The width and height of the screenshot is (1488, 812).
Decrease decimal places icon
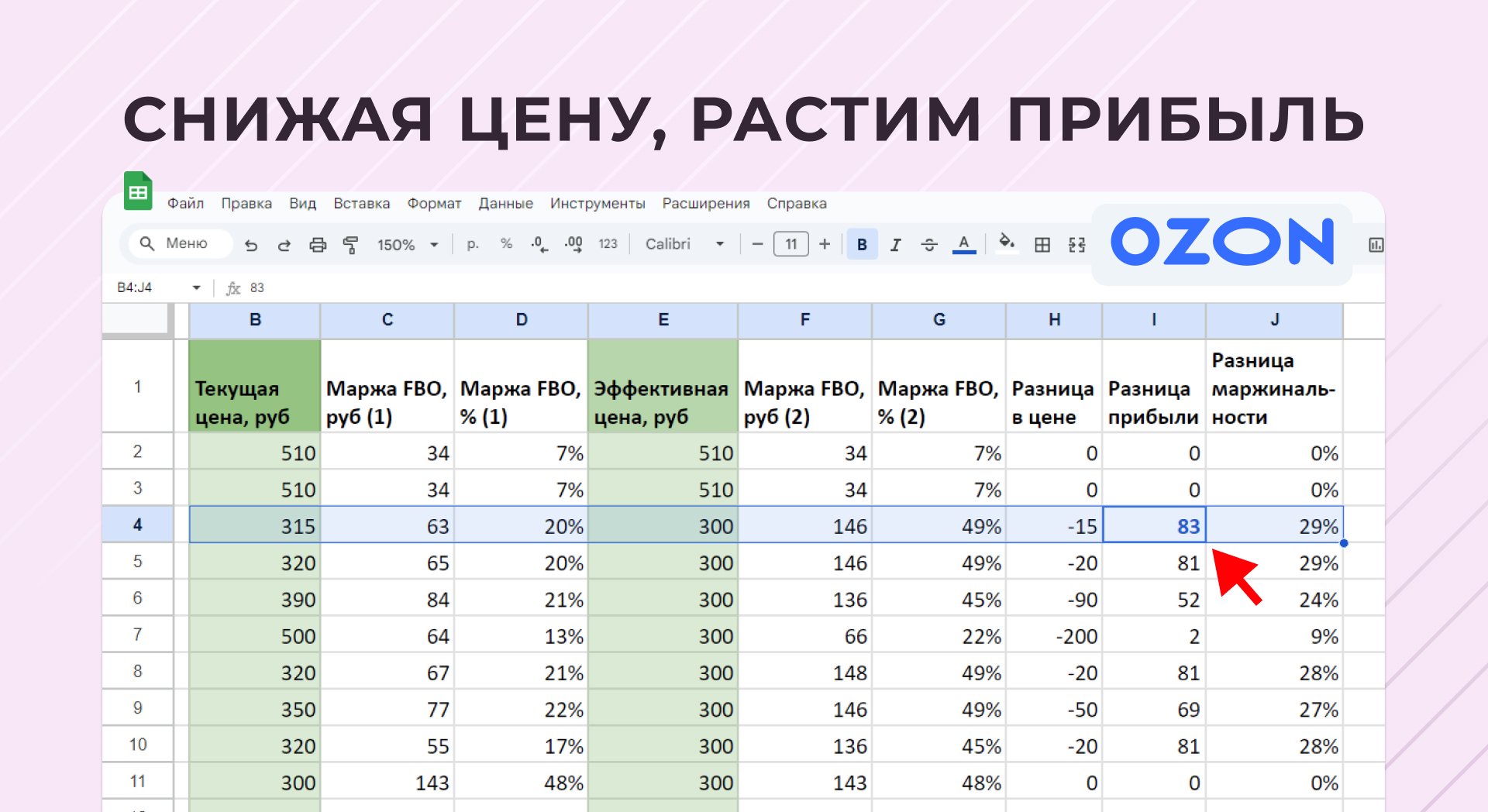(x=539, y=244)
